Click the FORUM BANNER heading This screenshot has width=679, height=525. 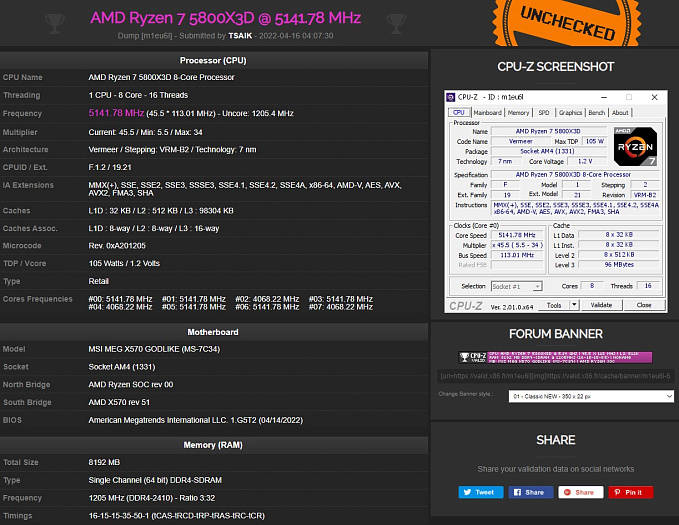[556, 334]
